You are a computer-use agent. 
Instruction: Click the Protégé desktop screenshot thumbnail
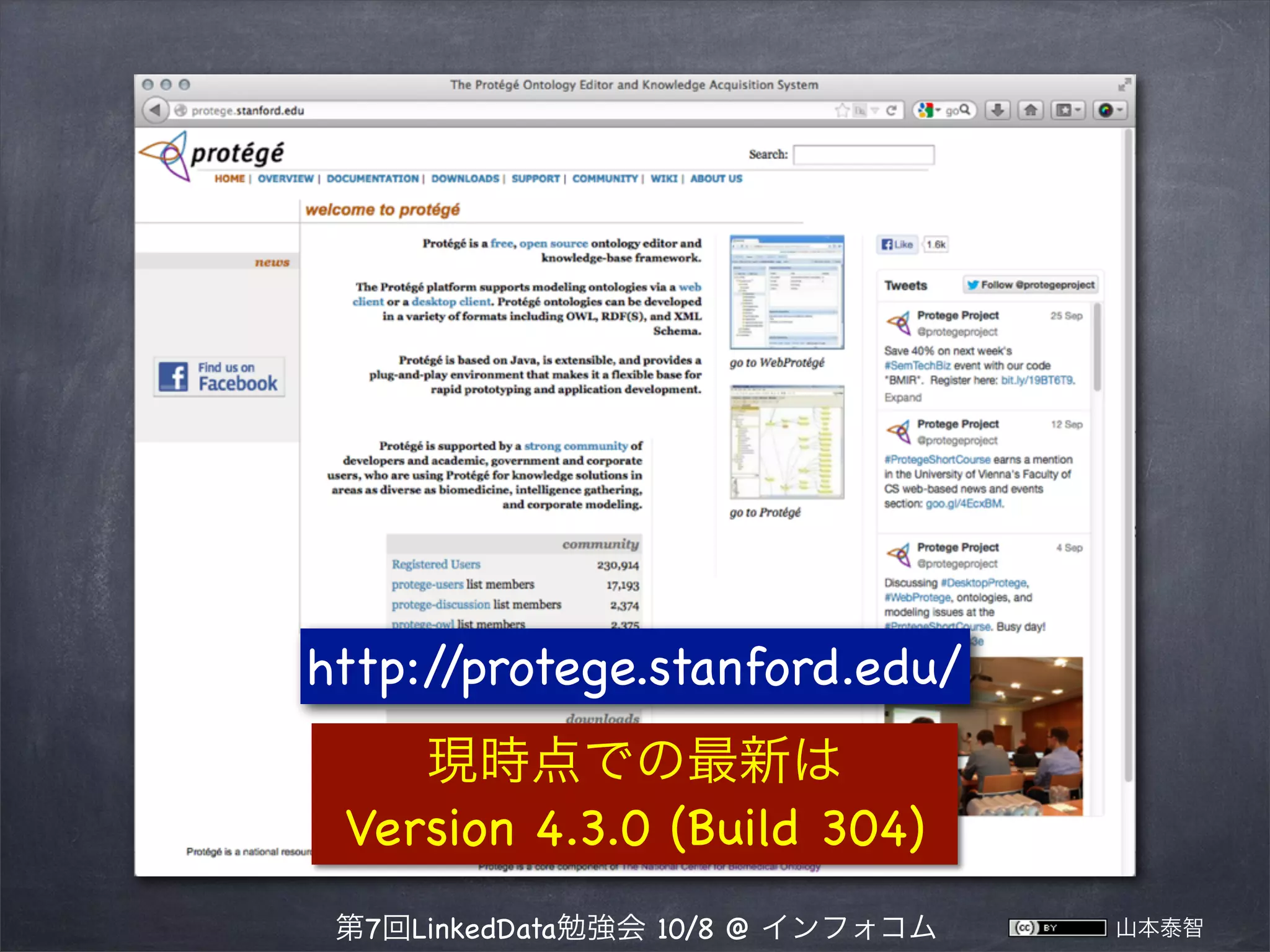click(x=787, y=442)
